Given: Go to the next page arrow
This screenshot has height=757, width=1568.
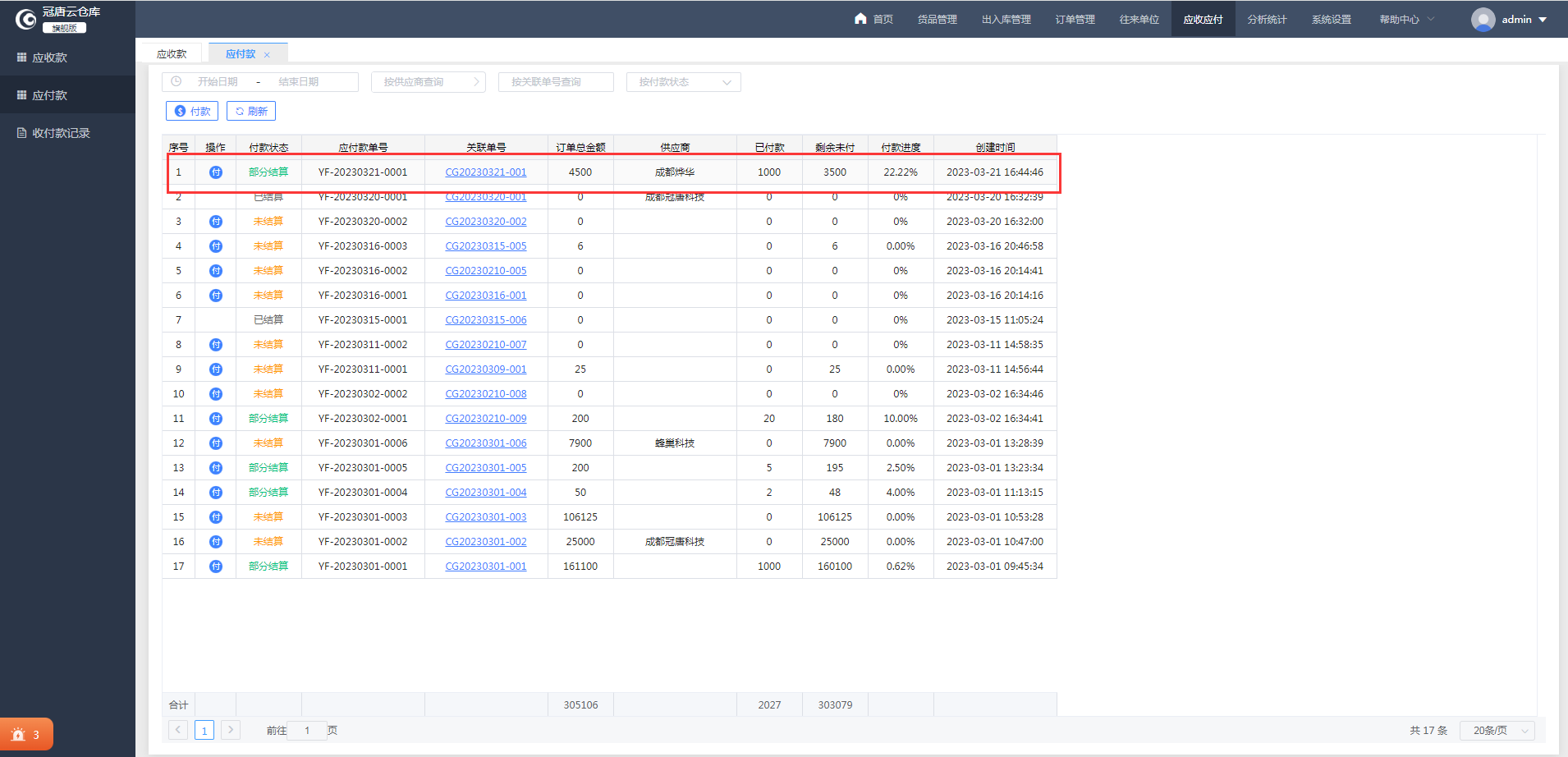Looking at the screenshot, I should pyautogui.click(x=231, y=730).
